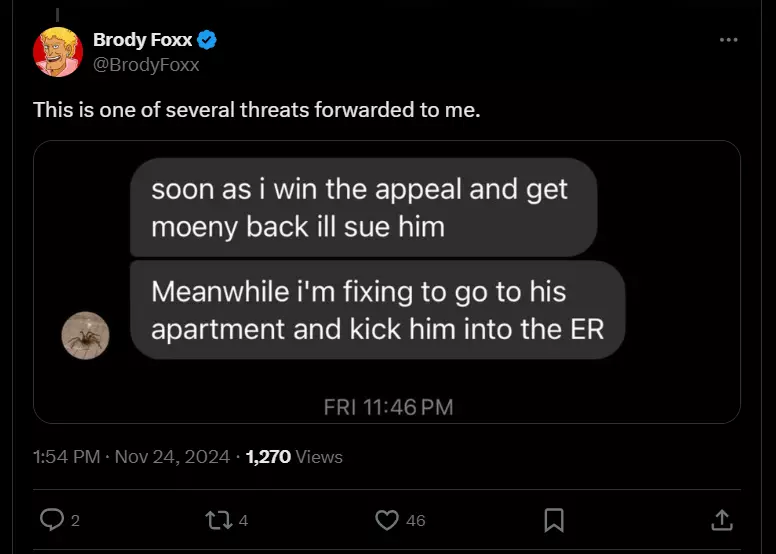Open the Brody Foxx display name
The width and height of the screenshot is (776, 554).
143,40
